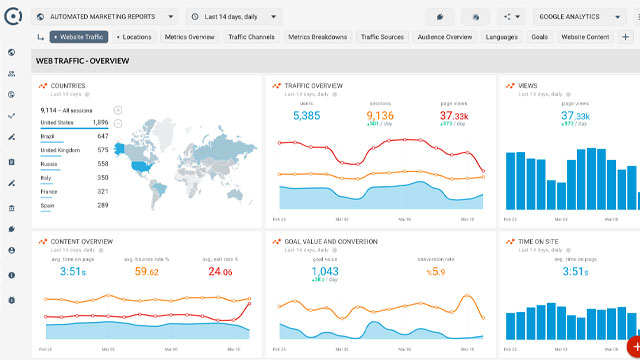Viewport: 640px width, 360px height.
Task: Click the plug icon button in the top toolbar
Action: pyautogui.click(x=440, y=17)
